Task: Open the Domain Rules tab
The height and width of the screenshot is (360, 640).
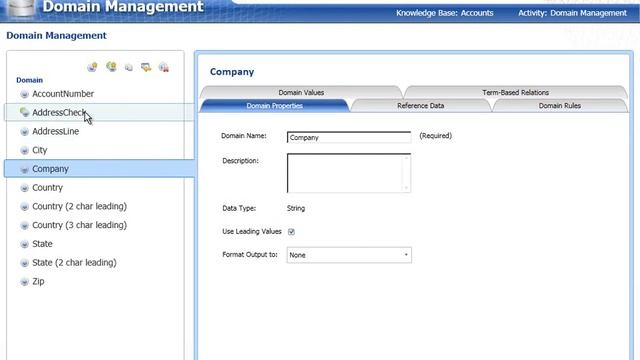Action: [x=560, y=106]
